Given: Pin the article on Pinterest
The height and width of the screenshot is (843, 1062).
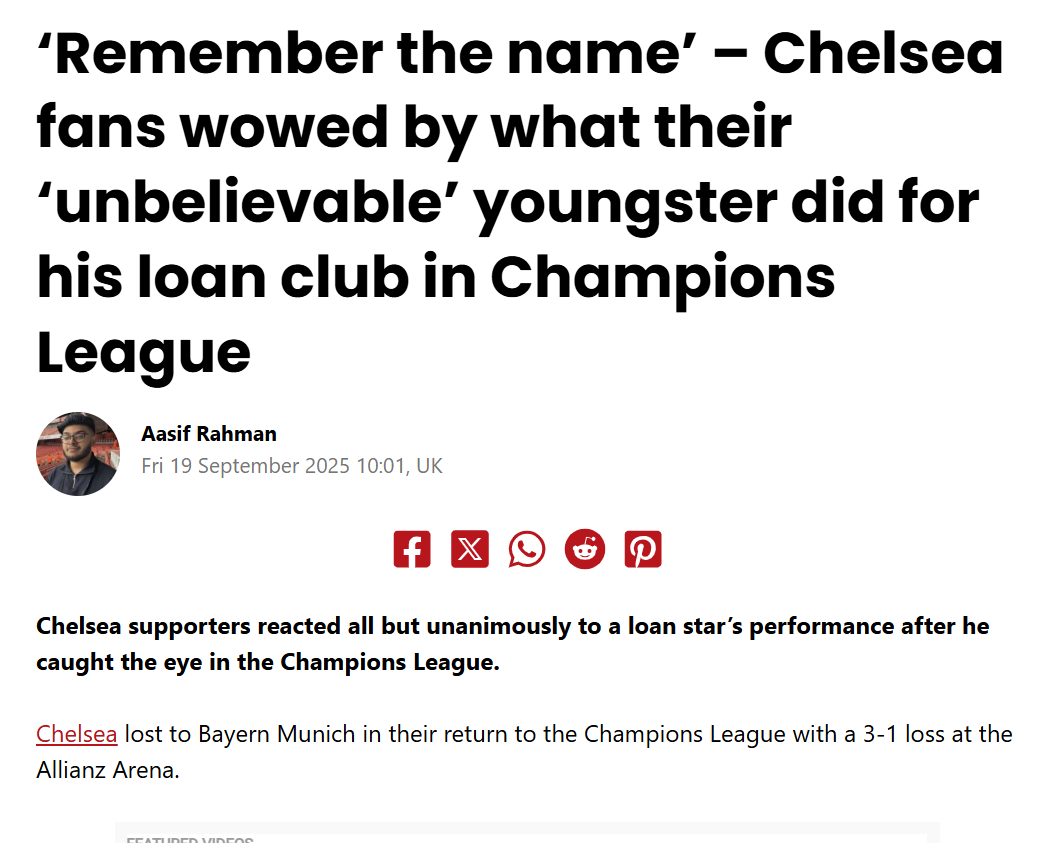Looking at the screenshot, I should 643,550.
